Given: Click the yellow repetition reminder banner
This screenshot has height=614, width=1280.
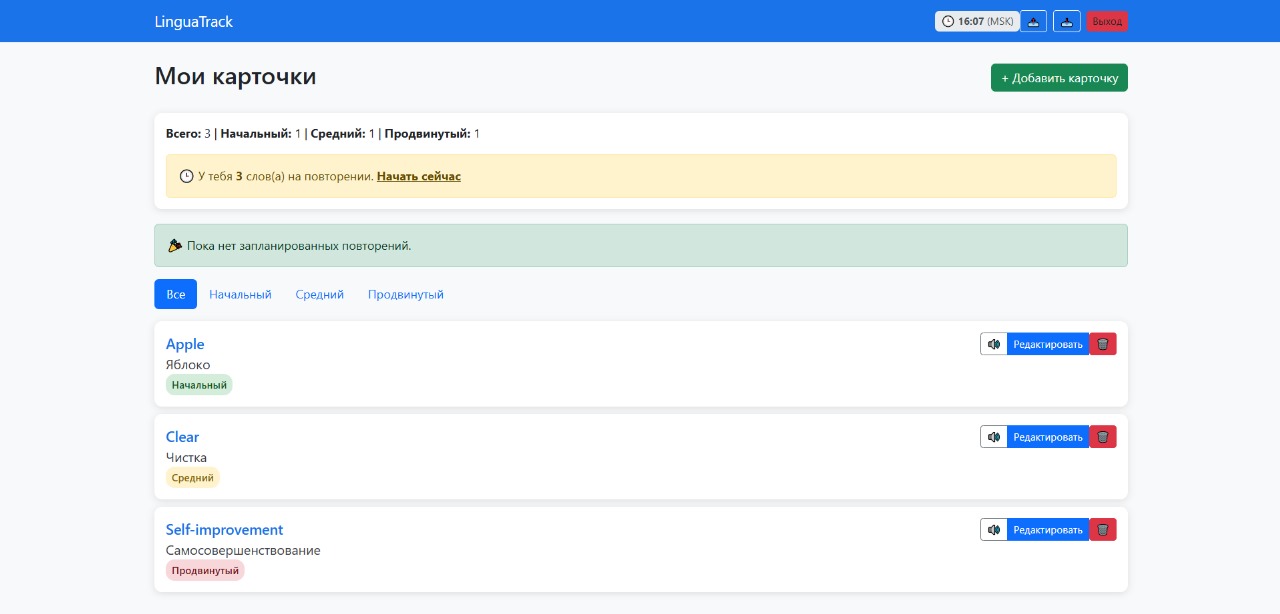Looking at the screenshot, I should [x=640, y=175].
